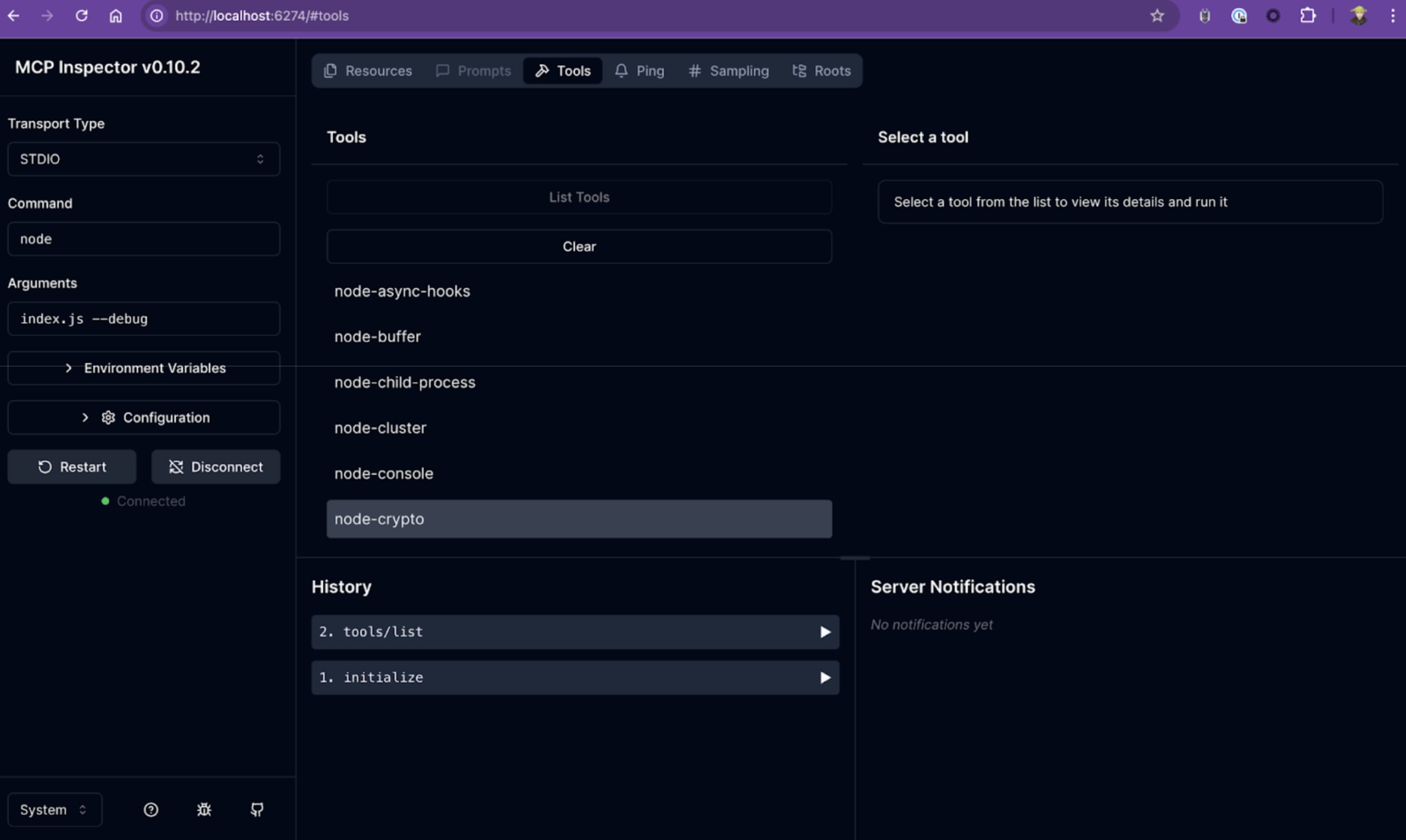1406x840 pixels.
Task: Click the globe extension icon in toolbar
Action: pos(1239,16)
